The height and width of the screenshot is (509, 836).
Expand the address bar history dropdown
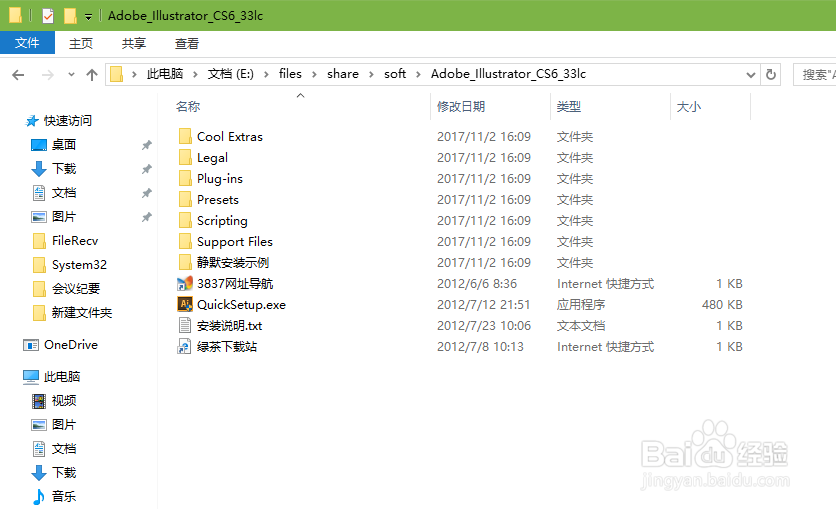click(x=751, y=75)
